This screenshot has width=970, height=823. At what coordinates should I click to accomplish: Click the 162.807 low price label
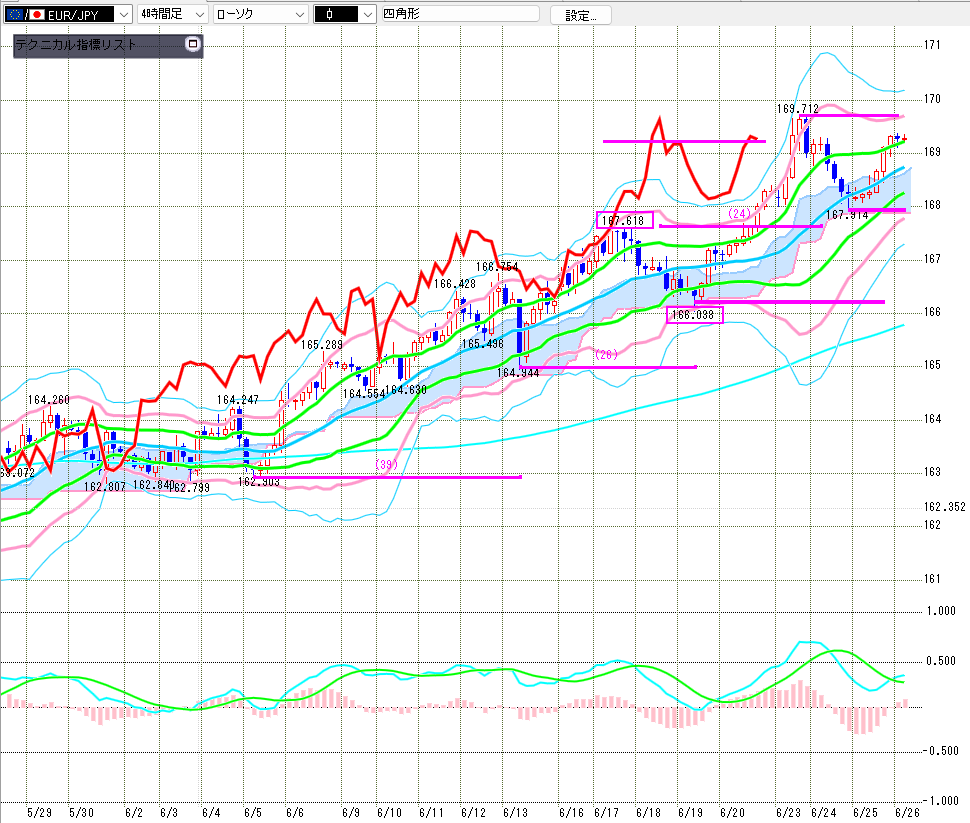coord(105,486)
